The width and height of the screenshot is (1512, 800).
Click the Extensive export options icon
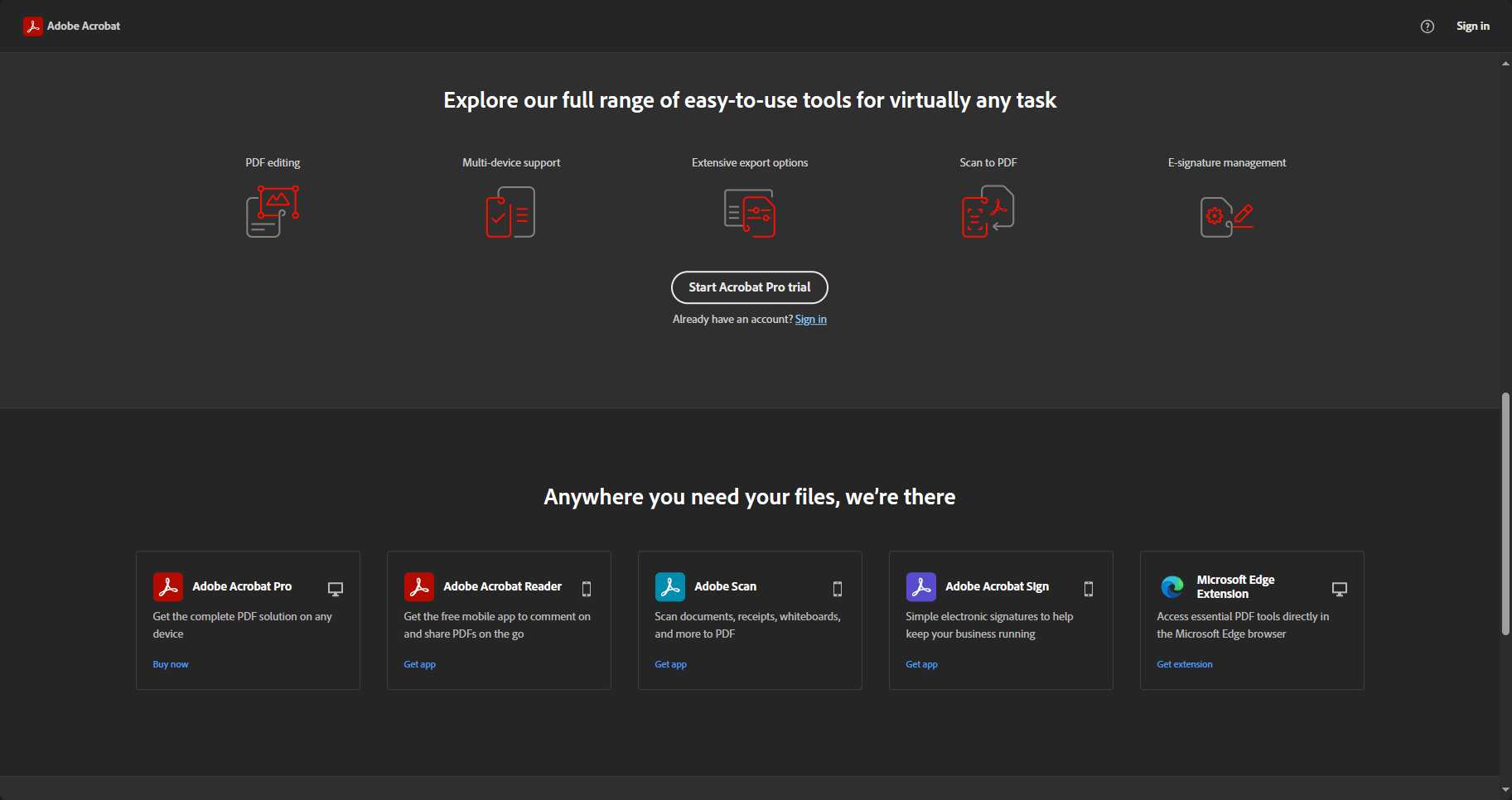tap(750, 213)
